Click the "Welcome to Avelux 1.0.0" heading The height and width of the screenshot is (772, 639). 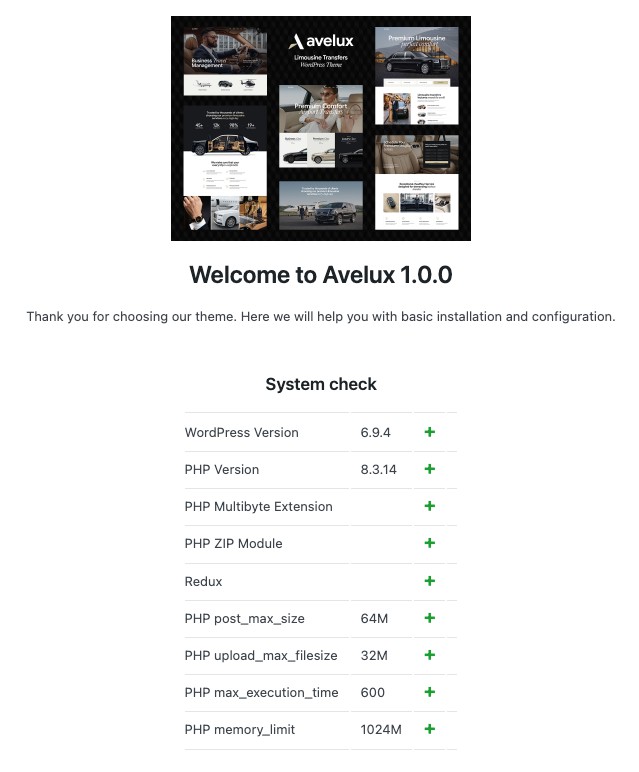coord(320,275)
